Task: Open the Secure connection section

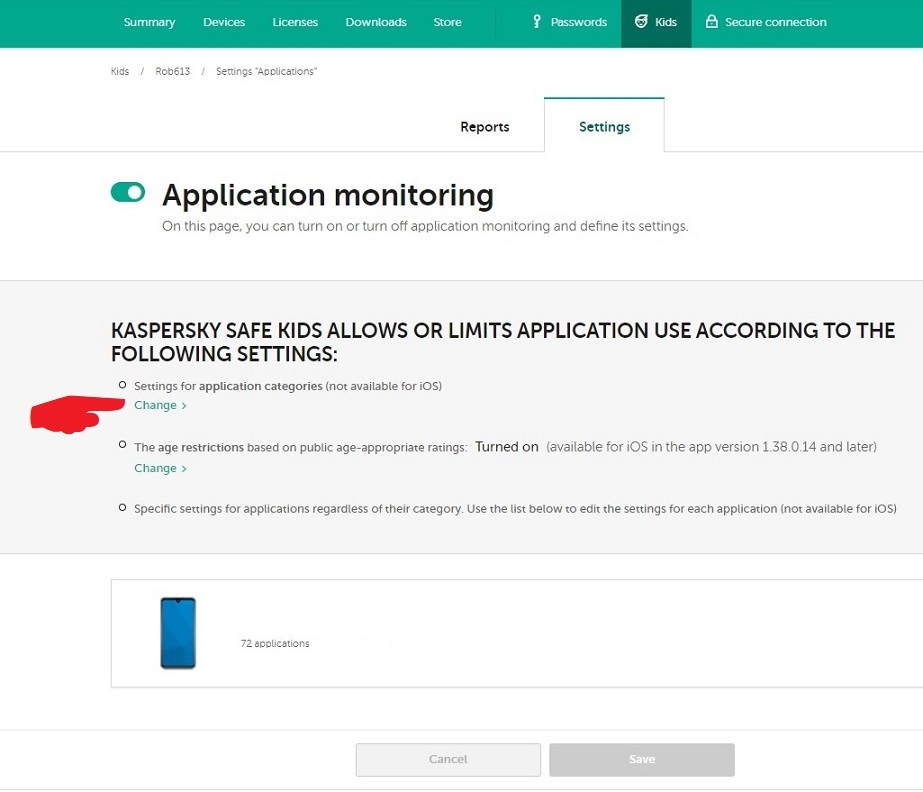Action: coord(775,22)
